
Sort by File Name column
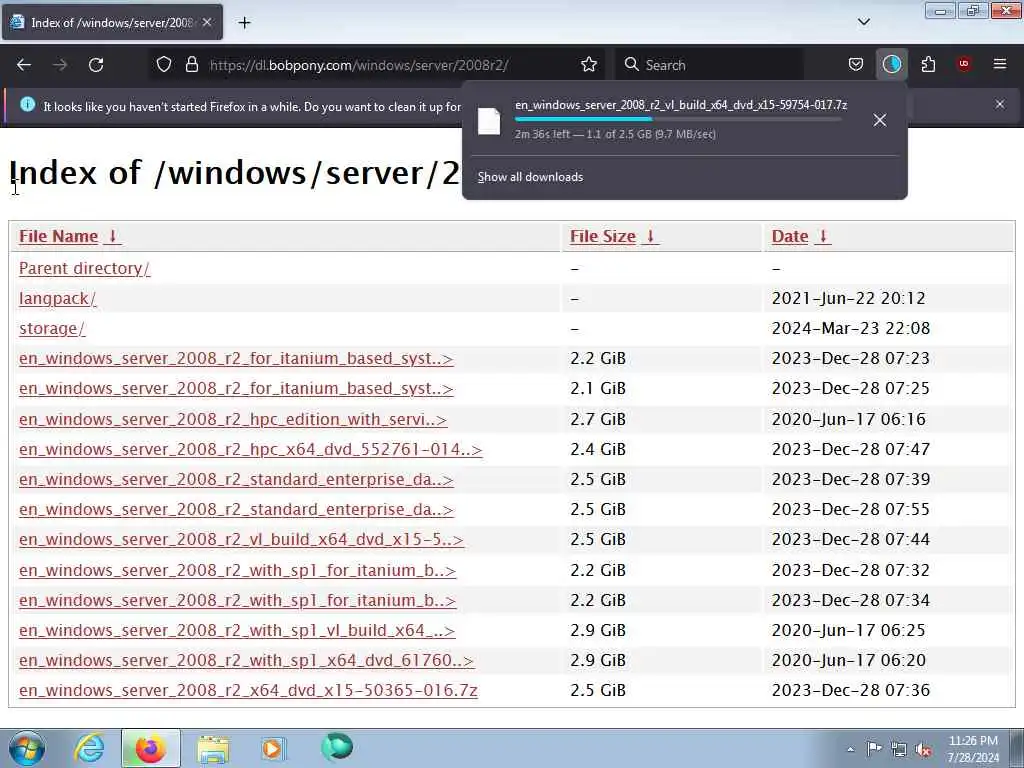[70, 236]
